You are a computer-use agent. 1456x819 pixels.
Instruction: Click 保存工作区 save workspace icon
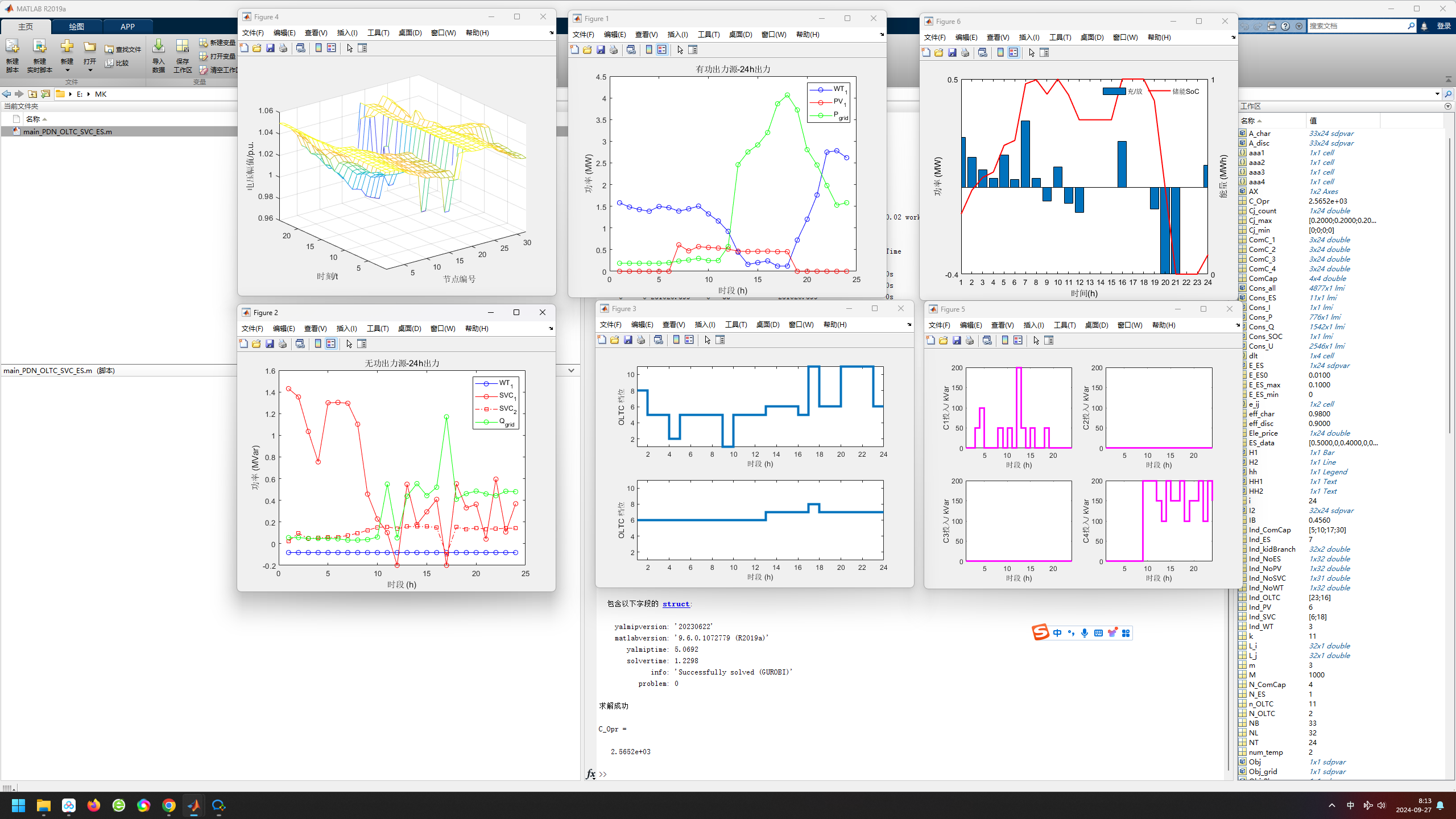[182, 47]
